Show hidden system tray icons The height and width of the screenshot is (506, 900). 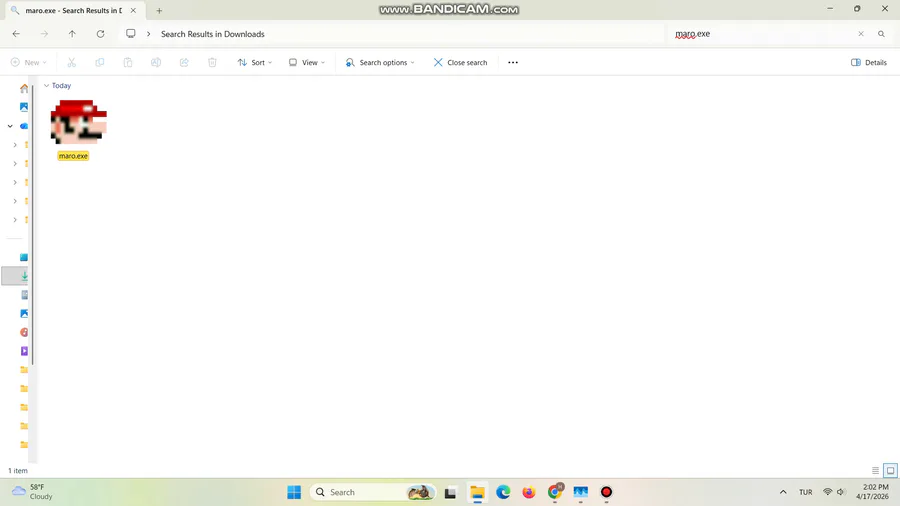783,492
